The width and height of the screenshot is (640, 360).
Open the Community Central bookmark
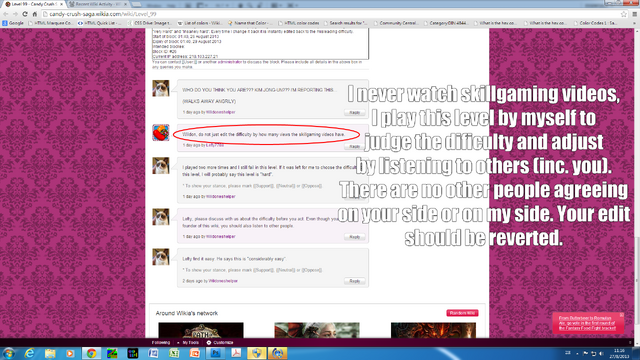coord(396,23)
